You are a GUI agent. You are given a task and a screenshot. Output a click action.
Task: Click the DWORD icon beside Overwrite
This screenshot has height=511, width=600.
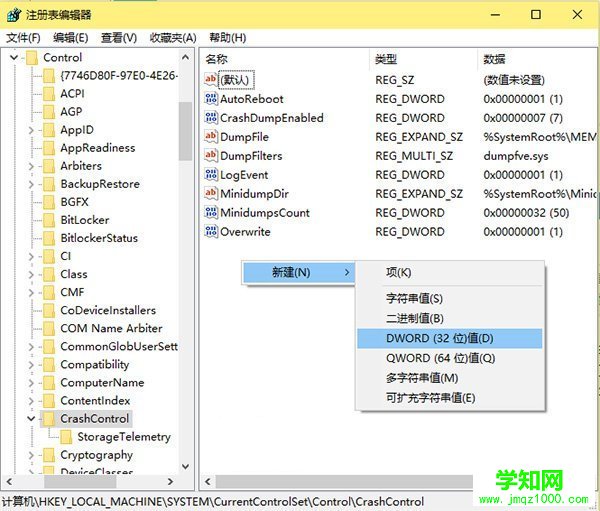(x=211, y=231)
